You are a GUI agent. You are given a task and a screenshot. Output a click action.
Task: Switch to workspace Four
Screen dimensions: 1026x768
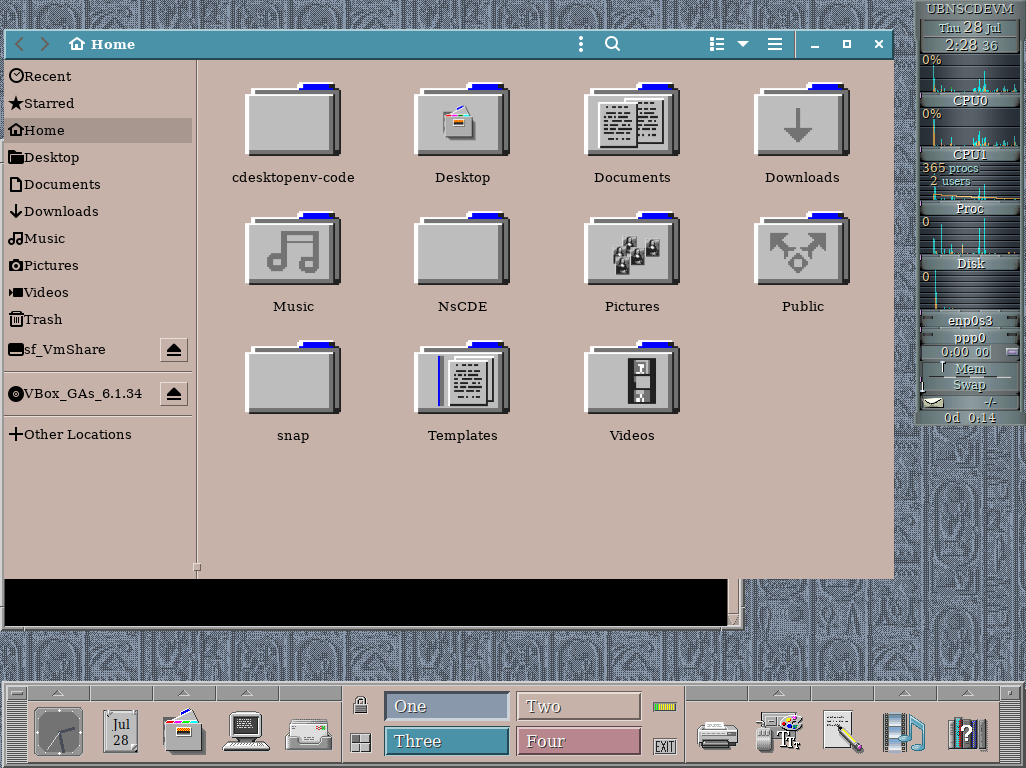578,740
